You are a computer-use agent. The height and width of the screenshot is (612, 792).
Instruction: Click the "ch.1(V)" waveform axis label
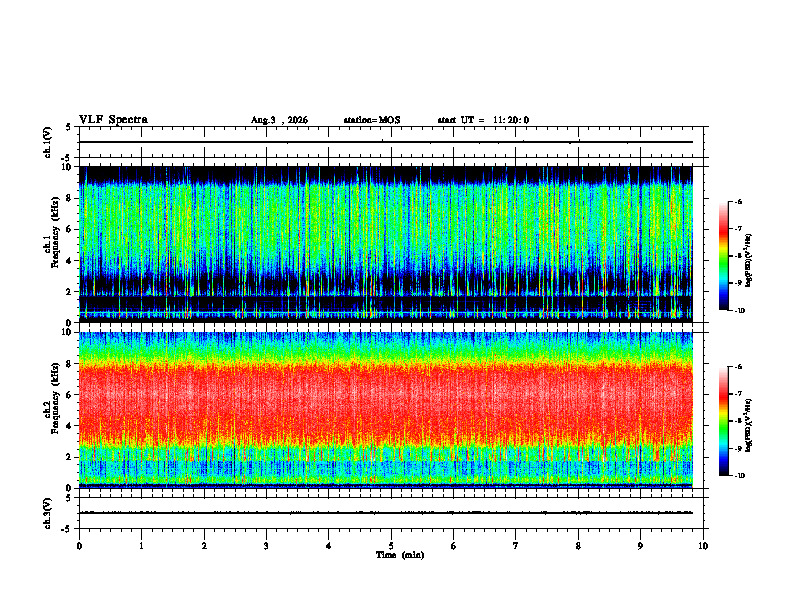47,142
